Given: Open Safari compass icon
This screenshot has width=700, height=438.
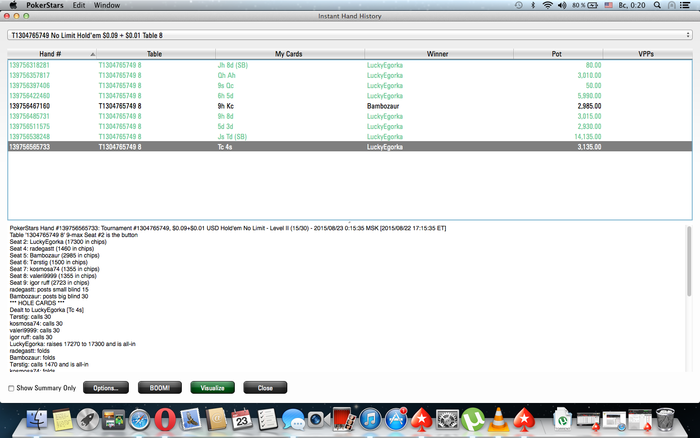Looking at the screenshot, I should [x=139, y=420].
